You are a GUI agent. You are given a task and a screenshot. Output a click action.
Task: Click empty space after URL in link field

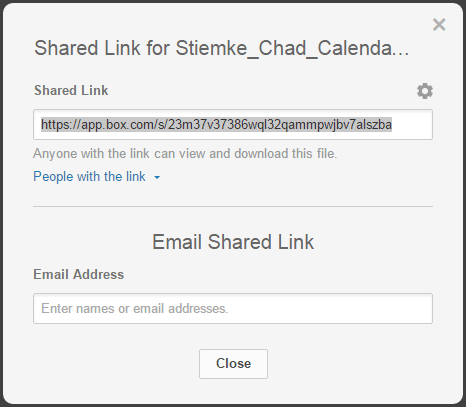[x=412, y=125]
